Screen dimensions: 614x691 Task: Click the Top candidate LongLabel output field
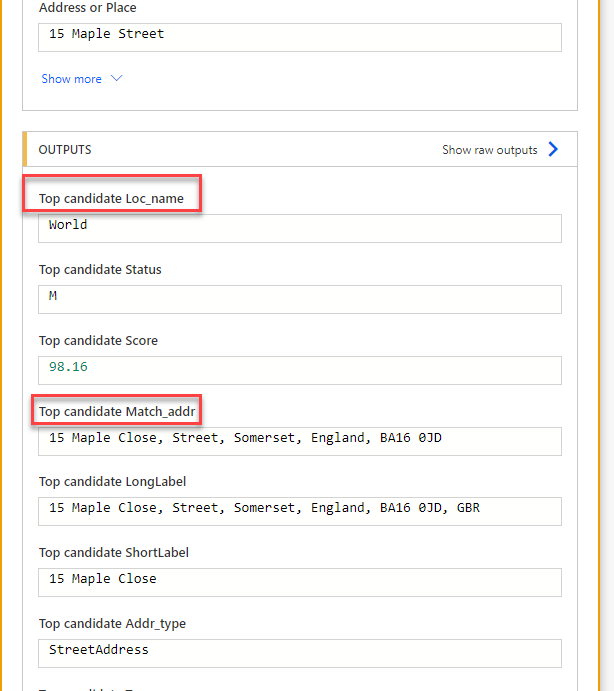(x=300, y=510)
